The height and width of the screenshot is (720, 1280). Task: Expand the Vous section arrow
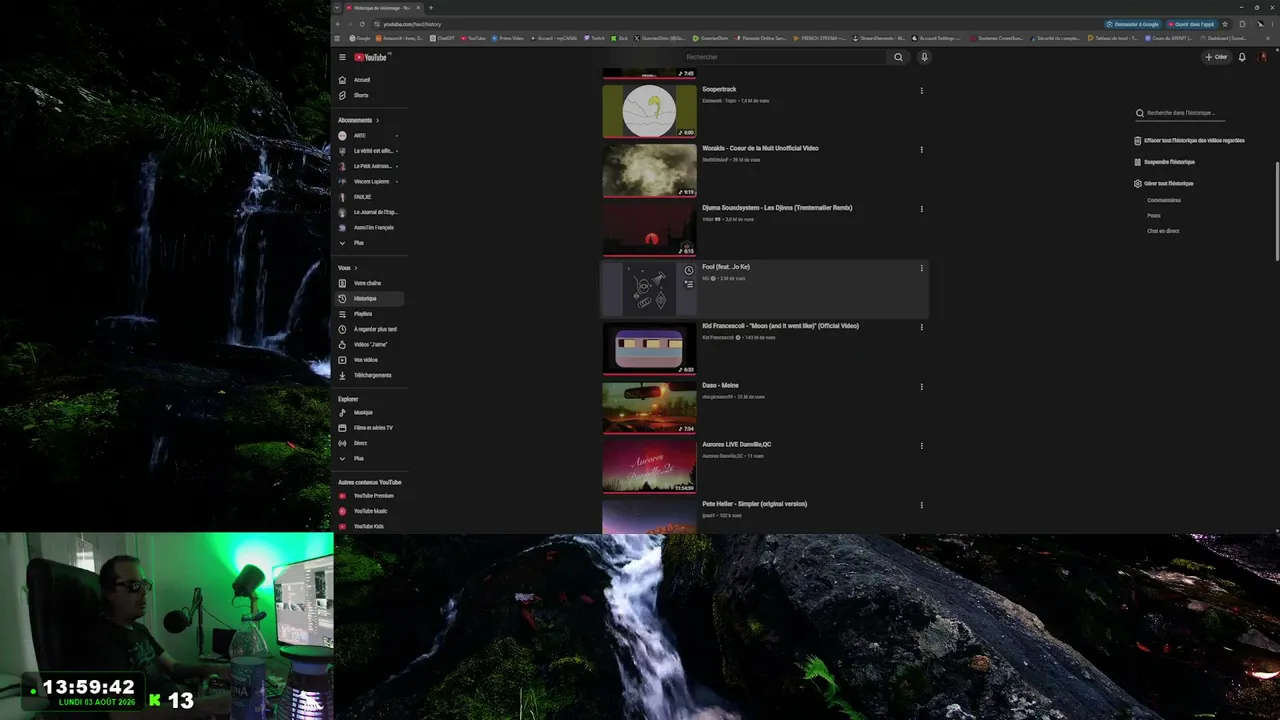click(357, 268)
